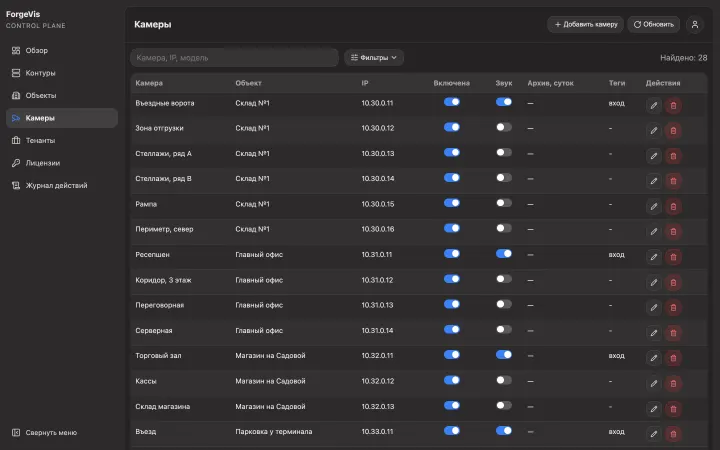720x450 pixels.
Task: Edit the Въездные ворота camera
Action: (x=653, y=106)
